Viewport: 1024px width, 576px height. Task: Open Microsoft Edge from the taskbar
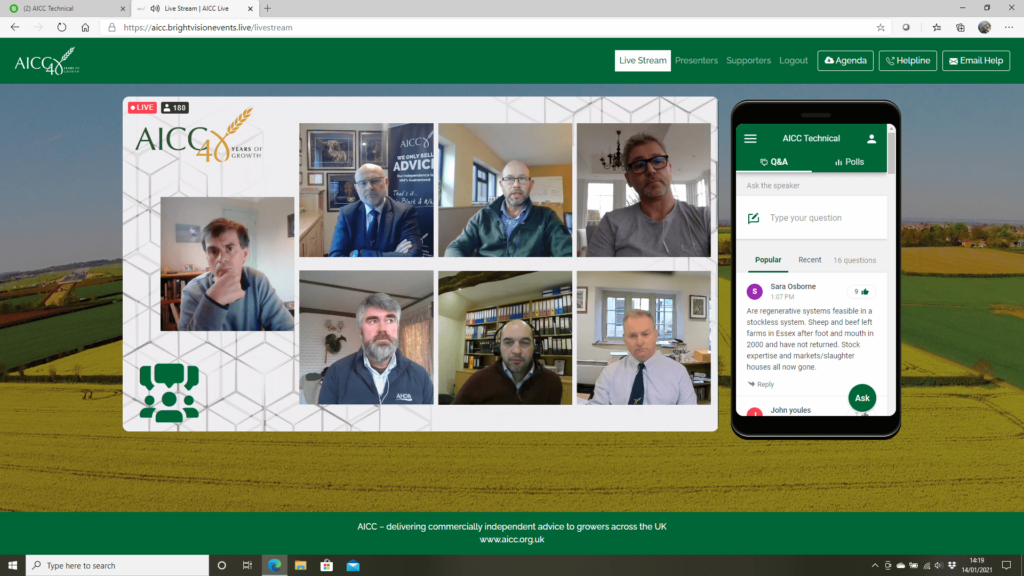pyautogui.click(x=274, y=566)
